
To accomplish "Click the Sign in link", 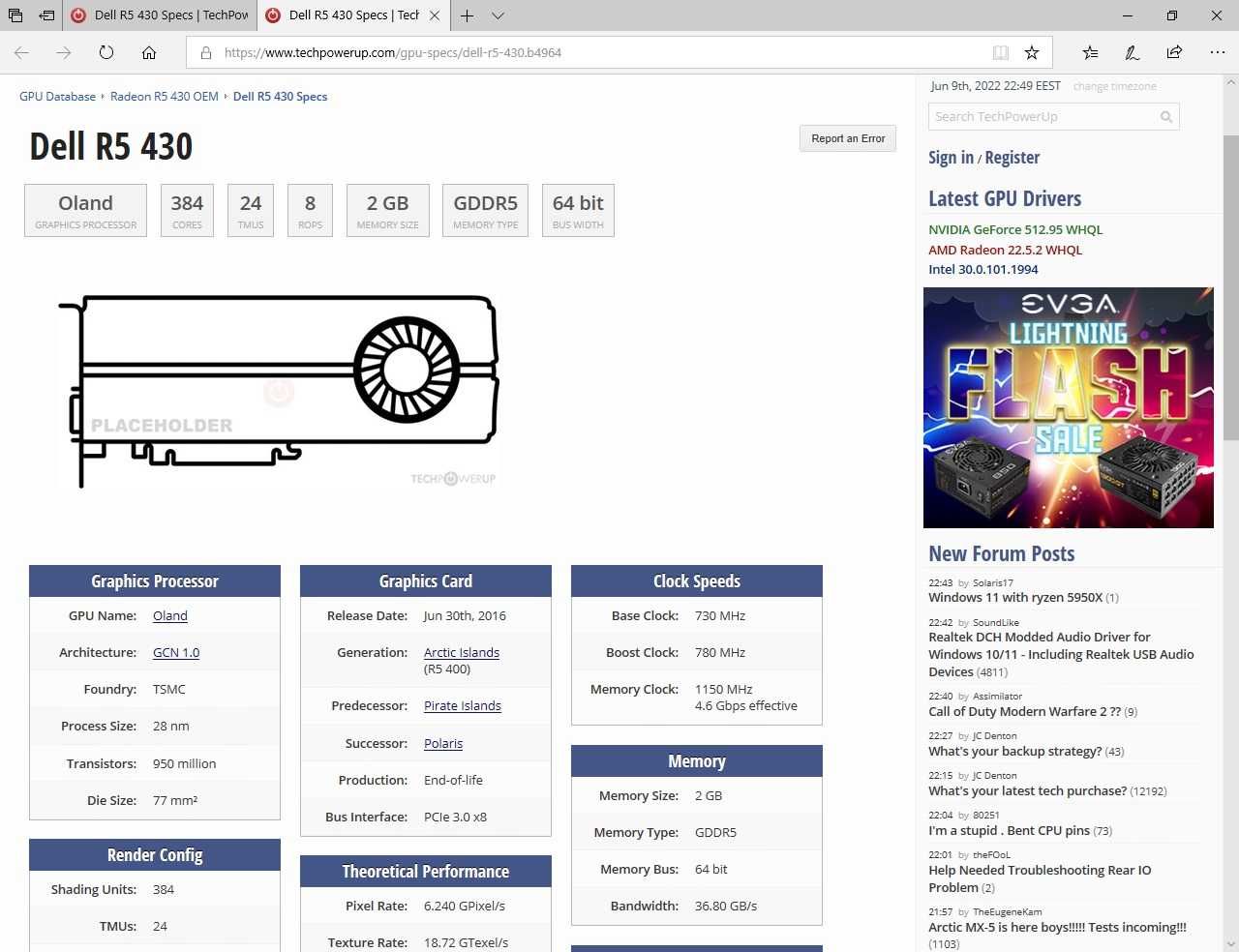I will 951,158.
